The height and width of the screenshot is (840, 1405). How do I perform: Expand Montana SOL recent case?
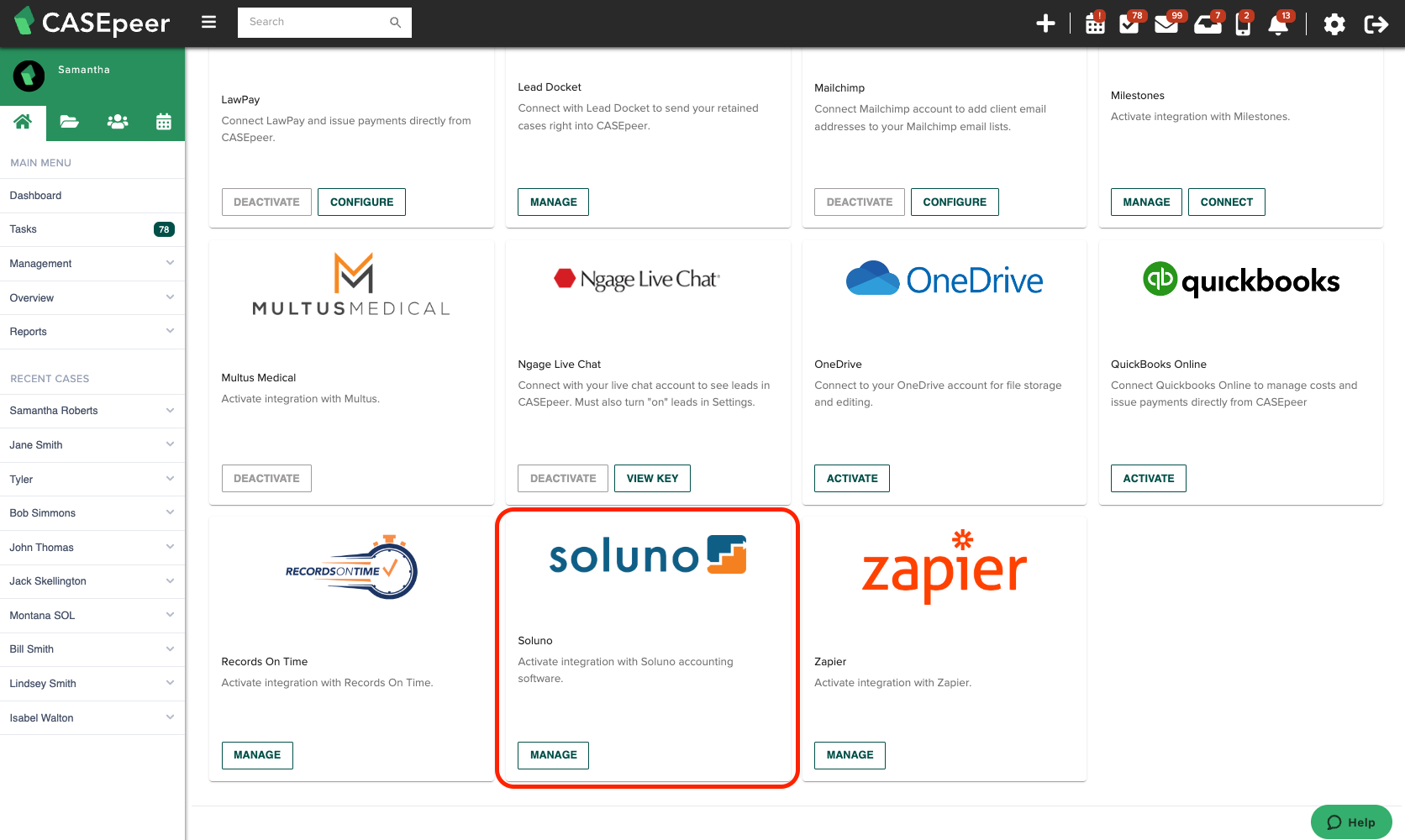click(92, 616)
